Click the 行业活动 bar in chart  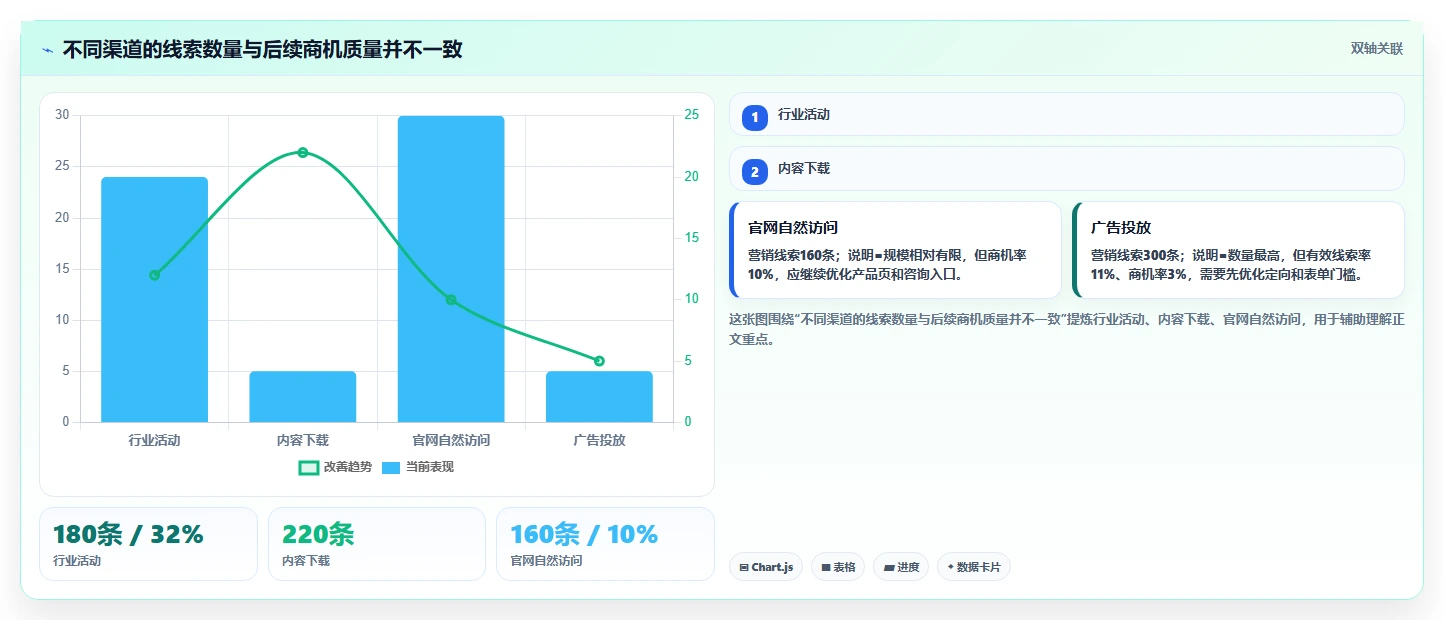[154, 299]
